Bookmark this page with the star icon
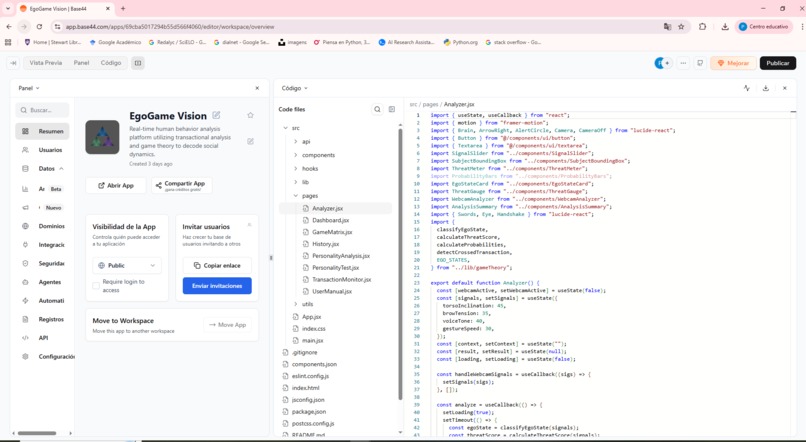This screenshot has height=442, width=806. pos(681,27)
